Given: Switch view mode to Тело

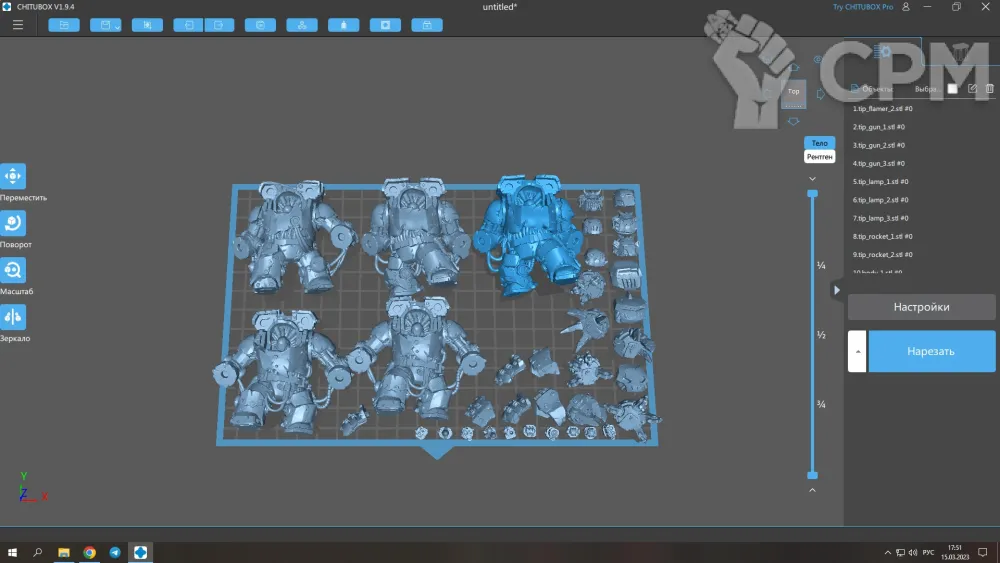Looking at the screenshot, I should tap(819, 143).
